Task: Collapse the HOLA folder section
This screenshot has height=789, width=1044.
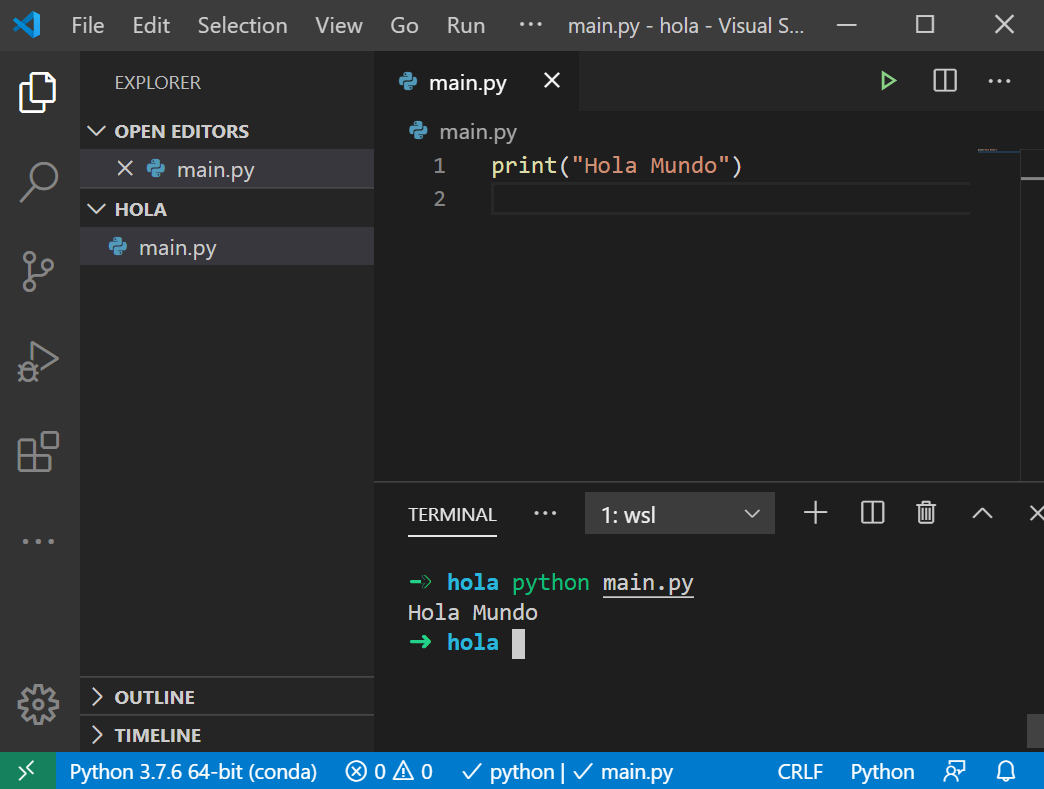Action: click(227, 209)
